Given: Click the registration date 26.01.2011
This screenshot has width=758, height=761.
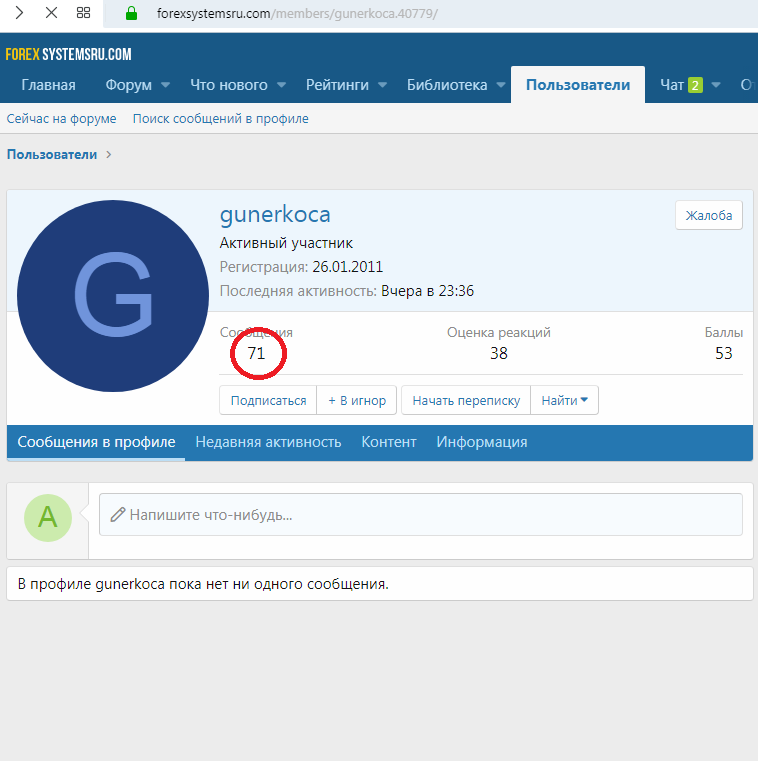Looking at the screenshot, I should point(347,267).
